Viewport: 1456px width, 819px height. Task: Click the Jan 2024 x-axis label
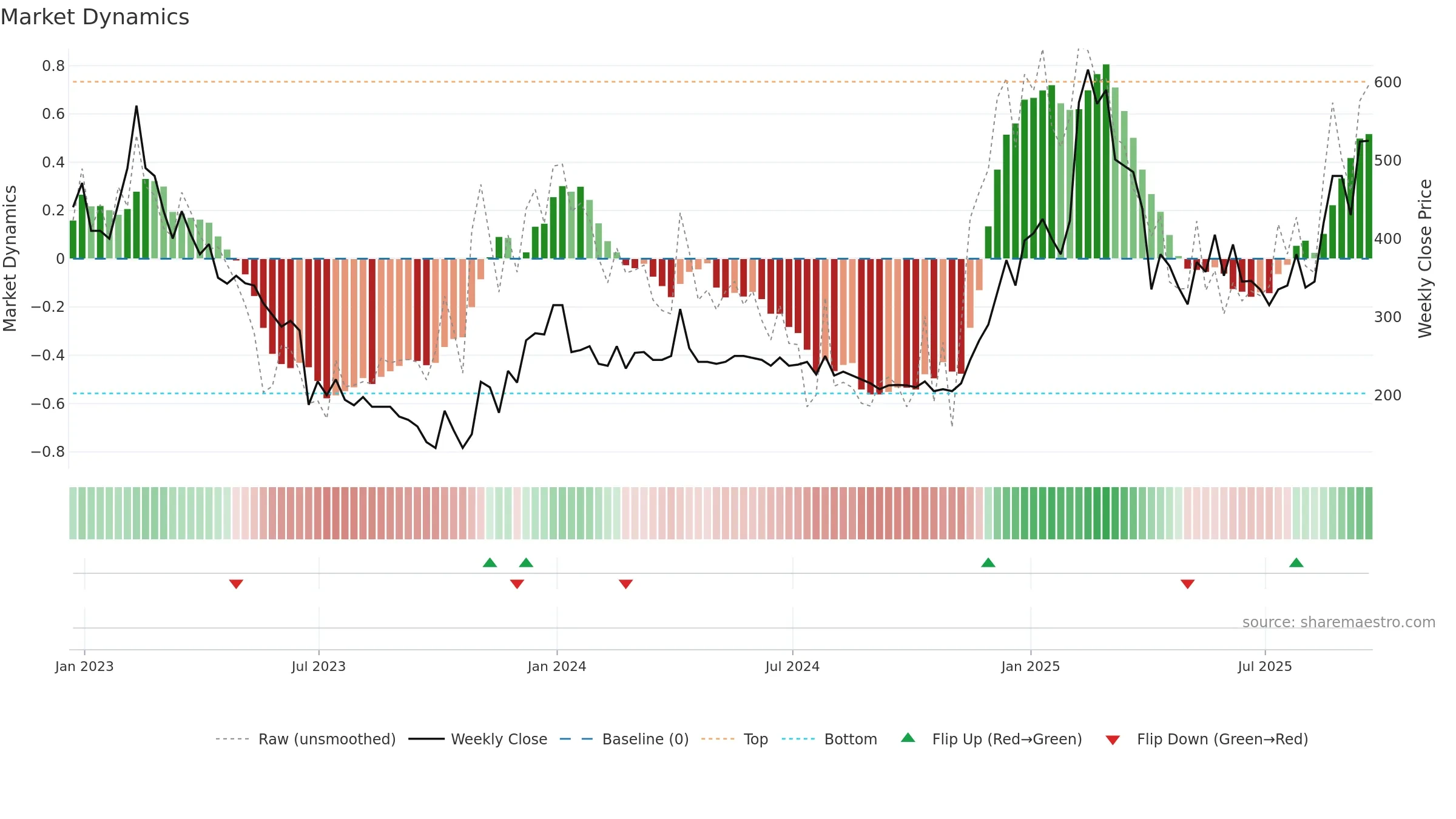point(557,666)
